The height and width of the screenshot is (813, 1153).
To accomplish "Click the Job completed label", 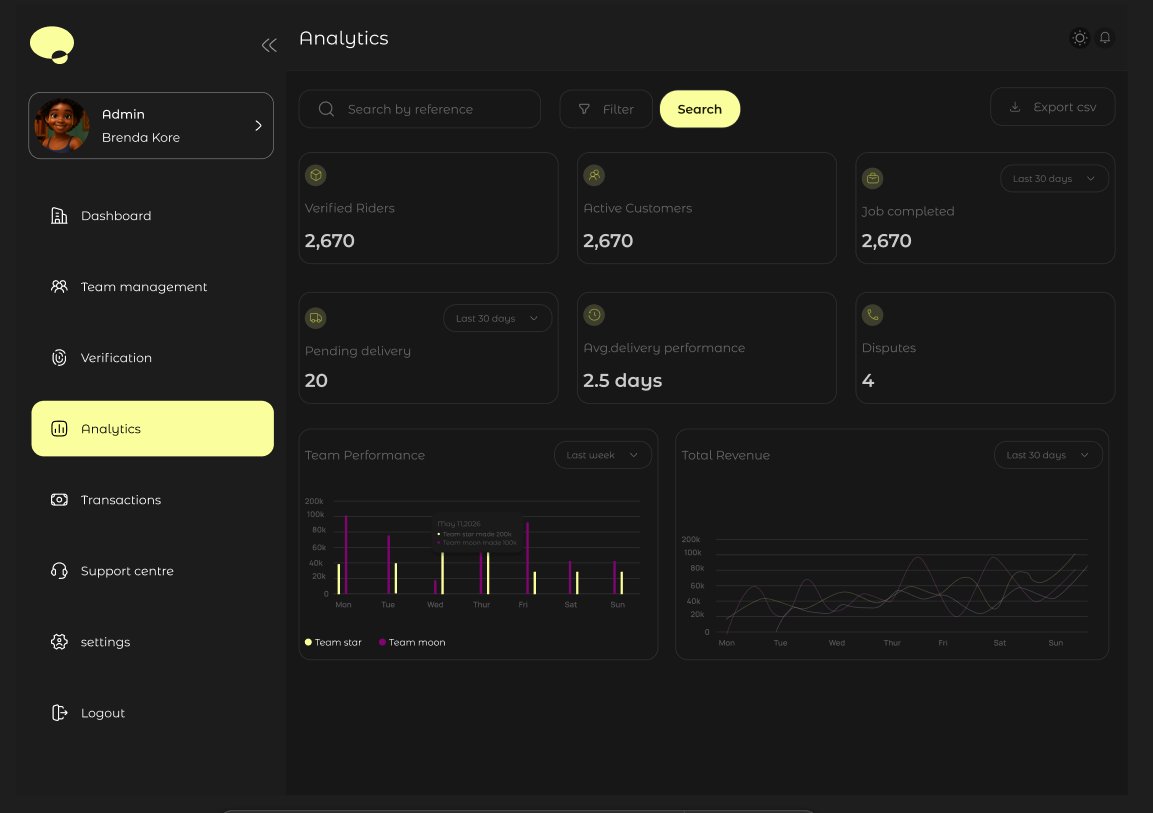I will tap(907, 211).
